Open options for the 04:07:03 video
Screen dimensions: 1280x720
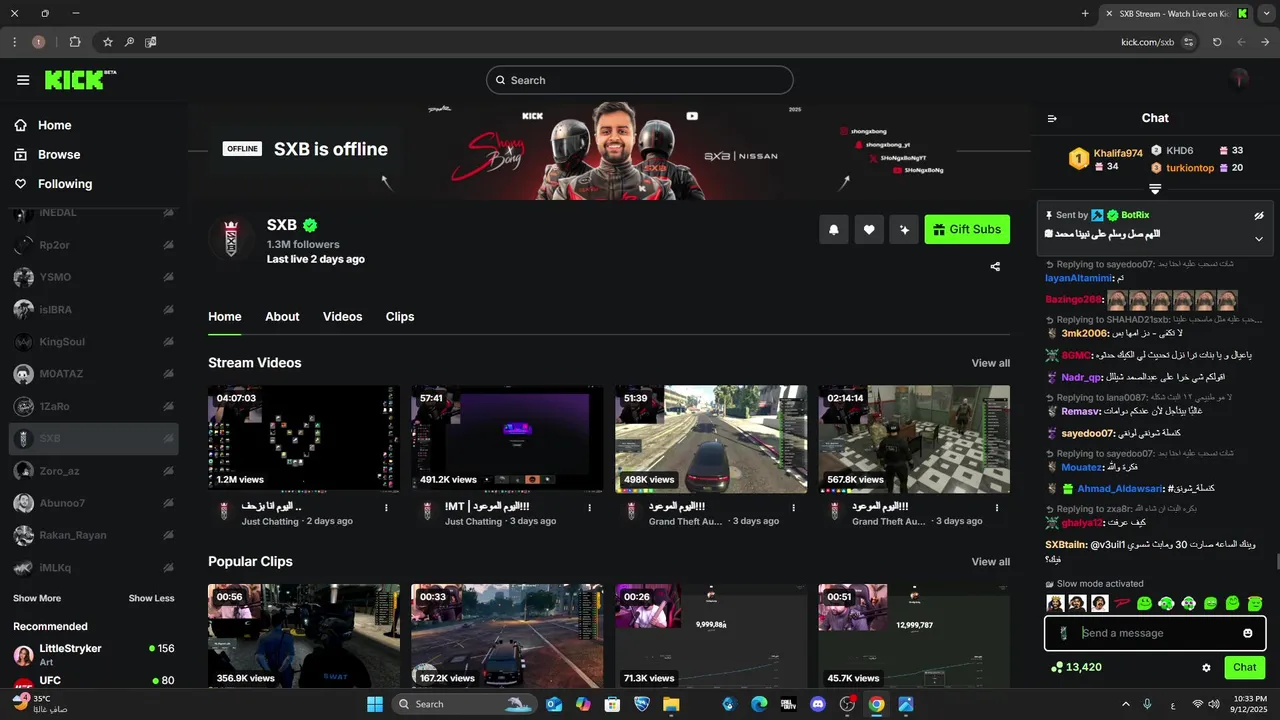386,508
